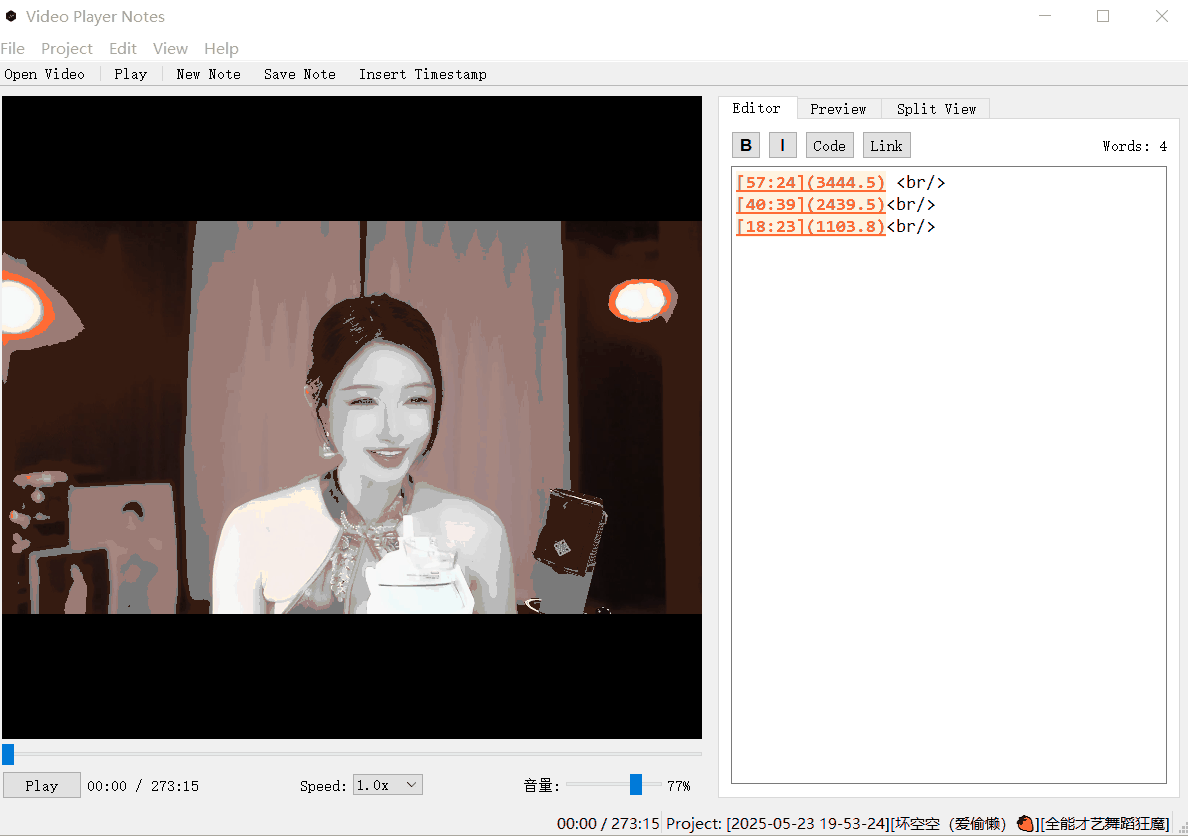Select Insert Timestamp in the toolbar
This screenshot has height=836, width=1188.
click(x=422, y=73)
